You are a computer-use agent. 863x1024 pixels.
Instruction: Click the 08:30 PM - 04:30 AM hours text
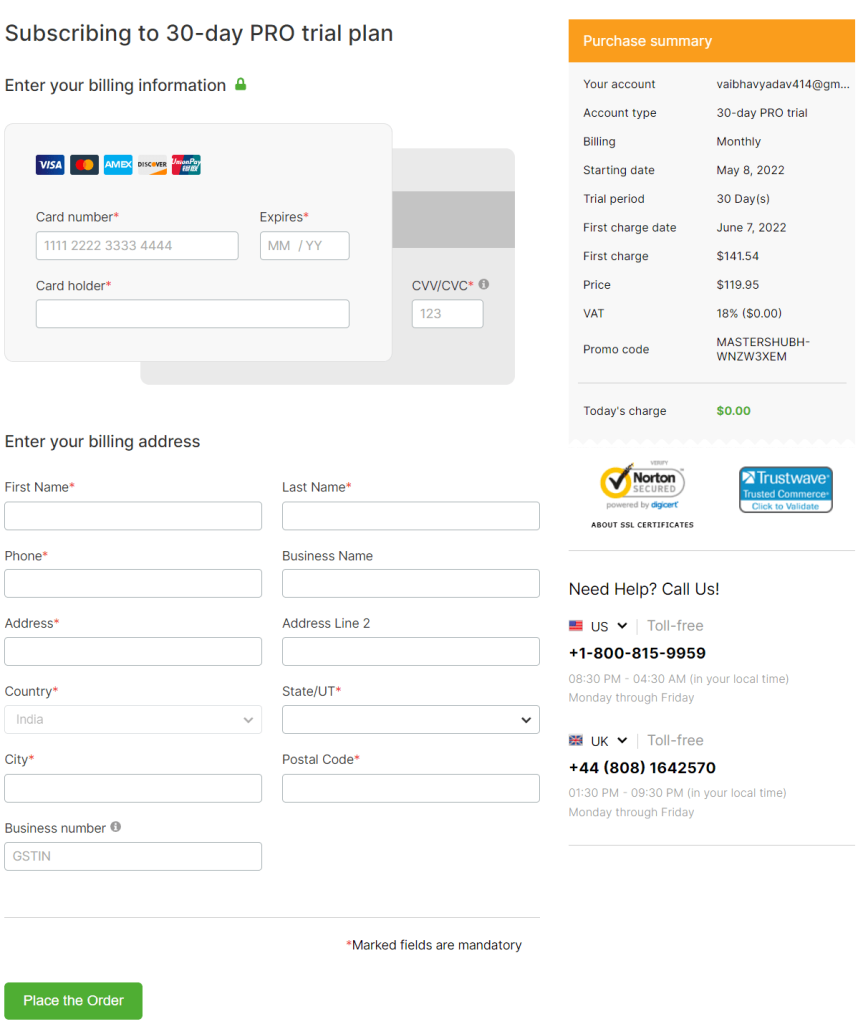678,679
